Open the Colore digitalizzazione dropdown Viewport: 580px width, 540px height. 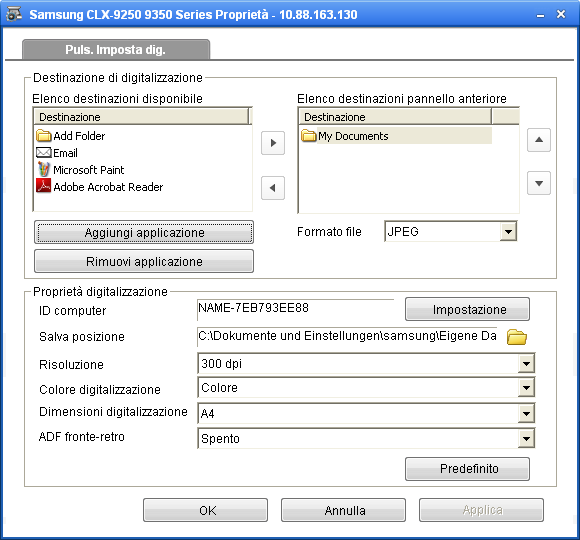[526, 388]
